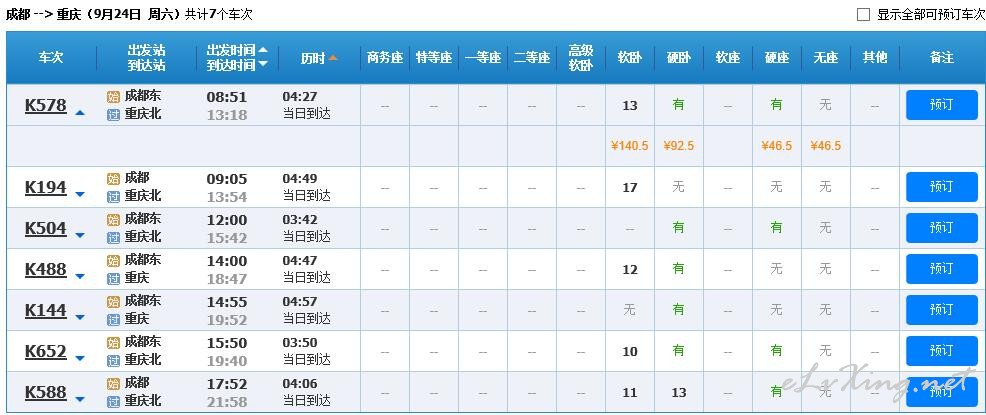Click the 始 icon in the K504 row
986x415 pixels.
point(113,219)
